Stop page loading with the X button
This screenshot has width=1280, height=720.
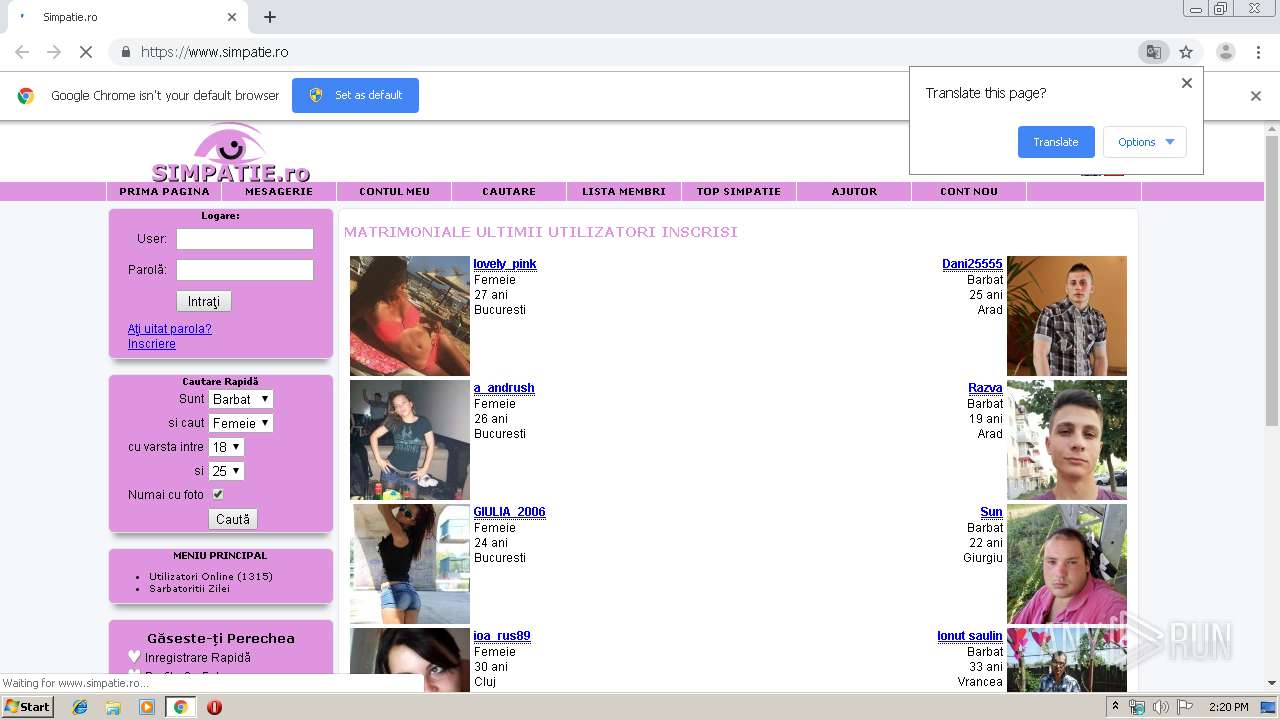[86, 52]
